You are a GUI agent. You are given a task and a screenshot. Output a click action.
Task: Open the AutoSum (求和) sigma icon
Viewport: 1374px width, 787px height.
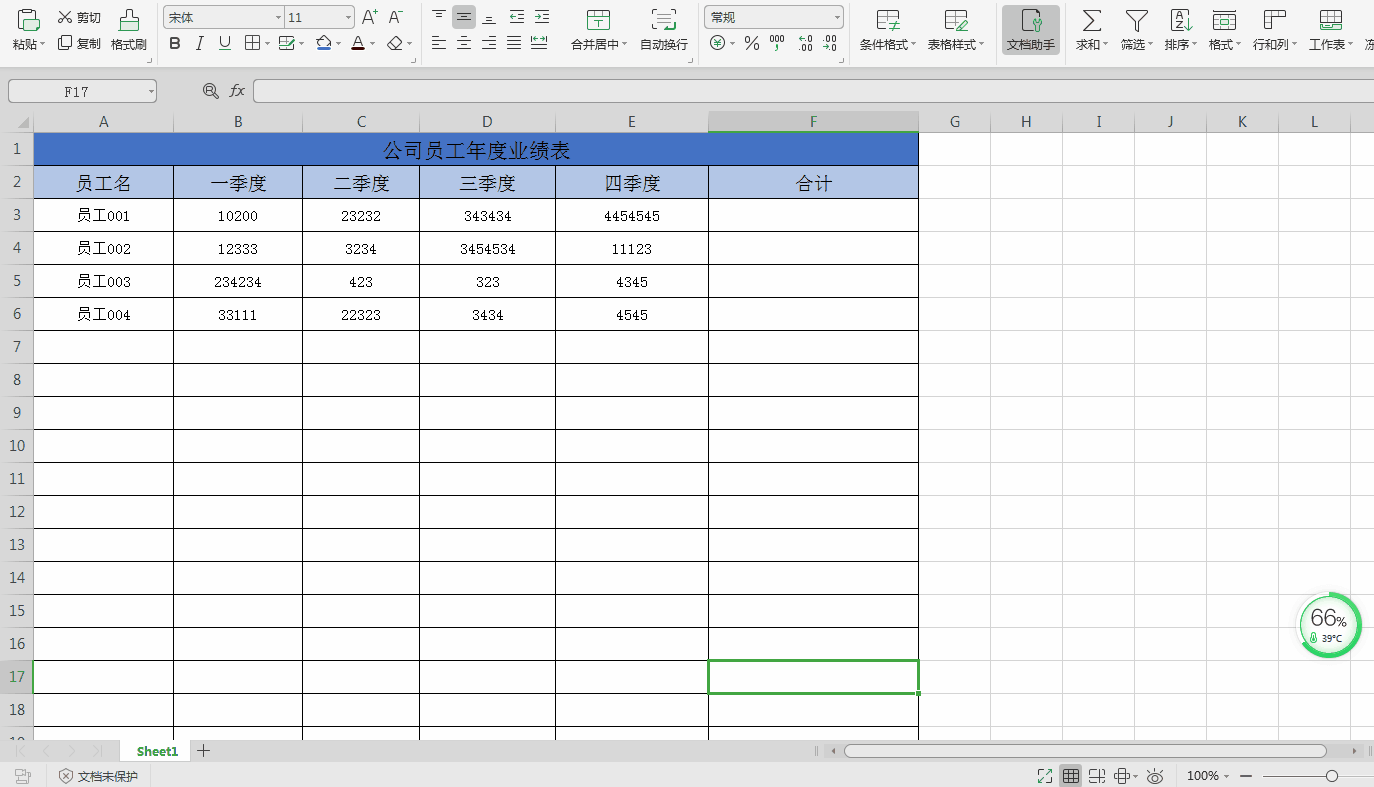pyautogui.click(x=1092, y=20)
